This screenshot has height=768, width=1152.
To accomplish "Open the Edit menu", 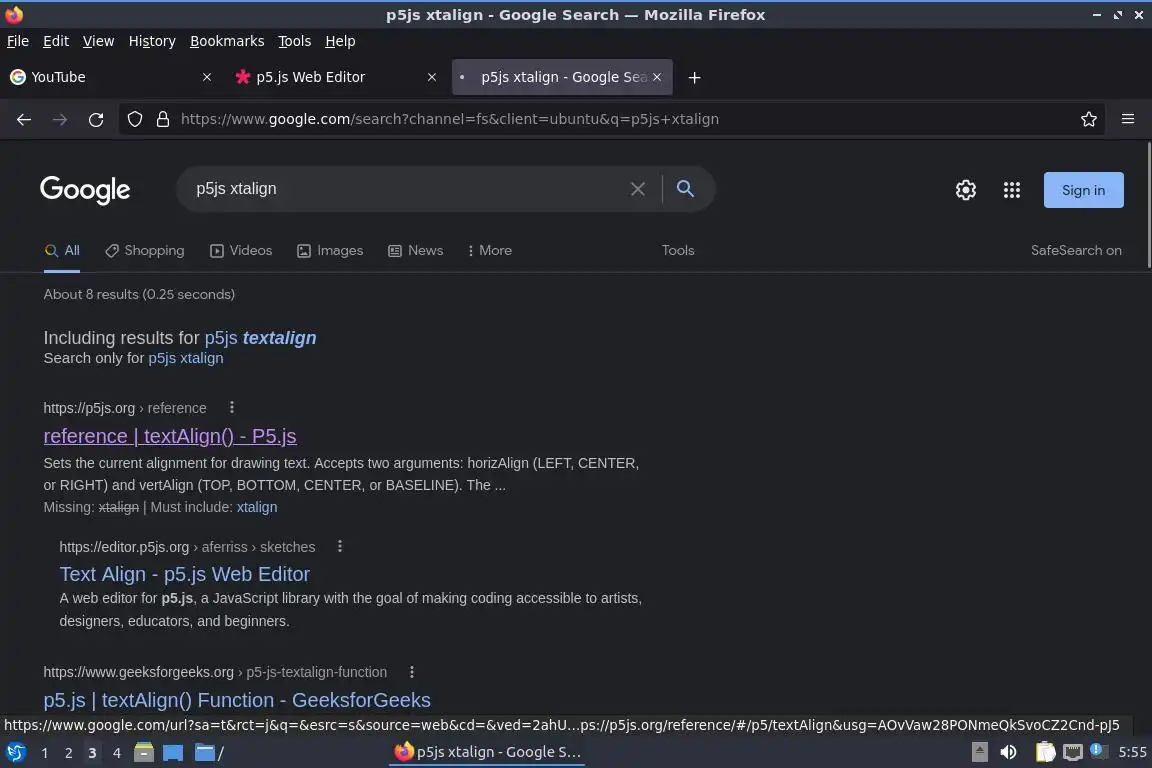I will (56, 41).
